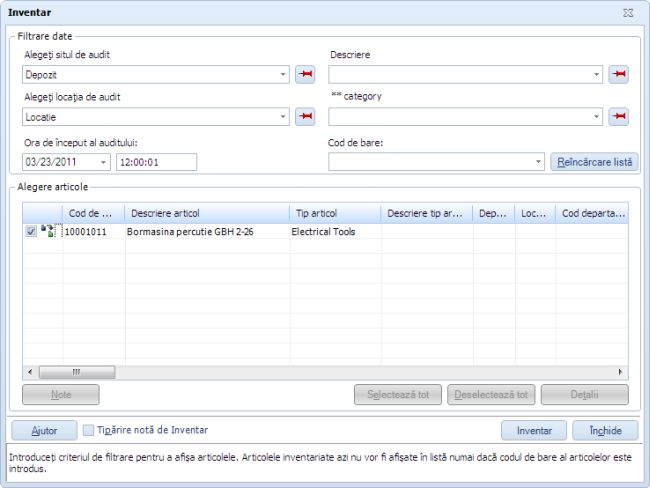Screen dimensions: 650x488
Task: Click the audit start time field
Action: (156, 162)
